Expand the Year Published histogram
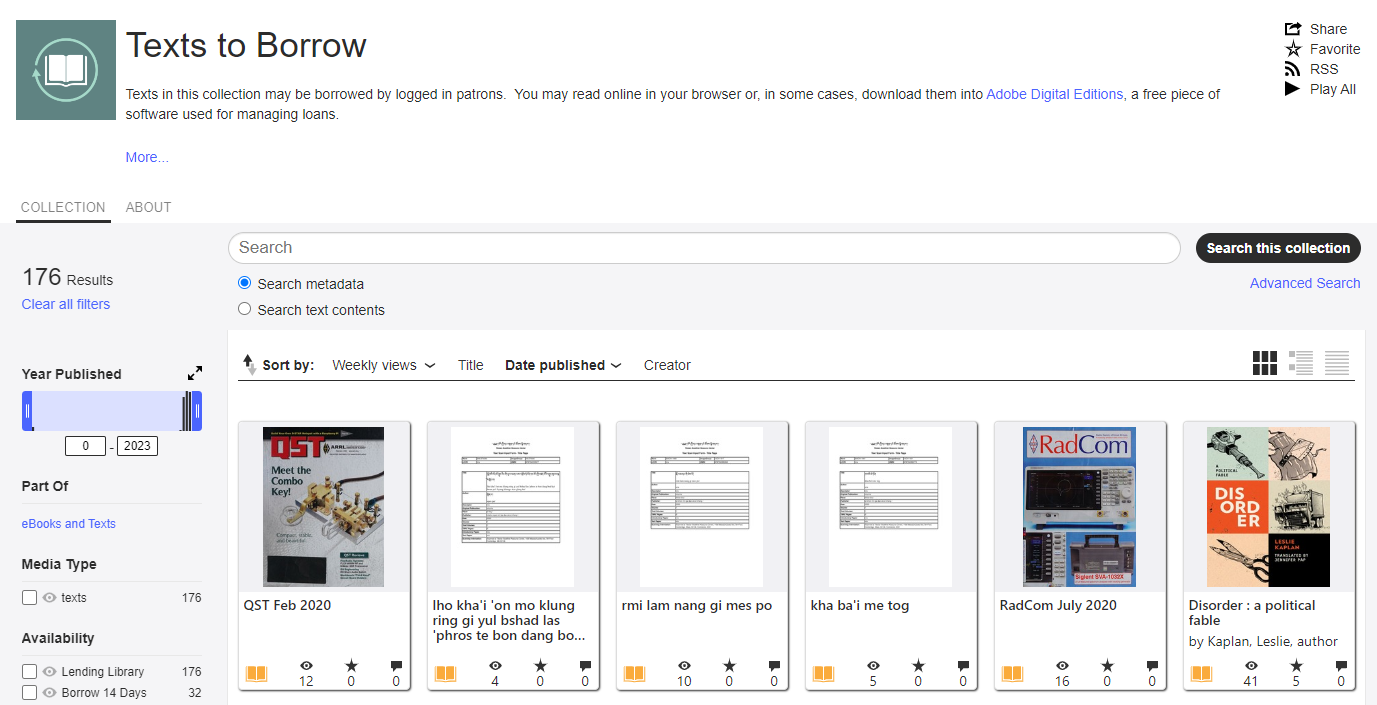Viewport: 1377px width, 705px height. [x=195, y=373]
